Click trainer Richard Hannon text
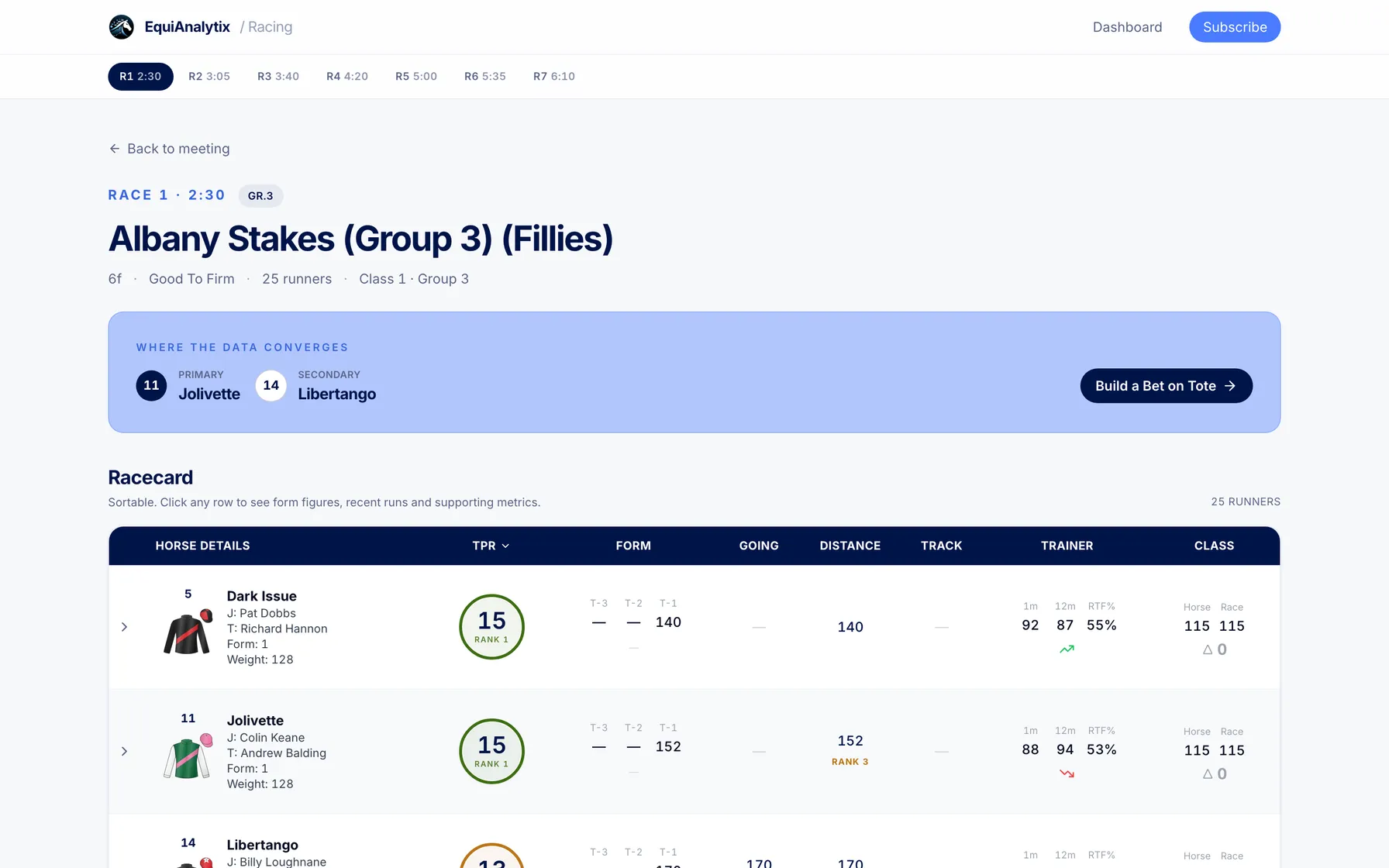 click(x=277, y=629)
